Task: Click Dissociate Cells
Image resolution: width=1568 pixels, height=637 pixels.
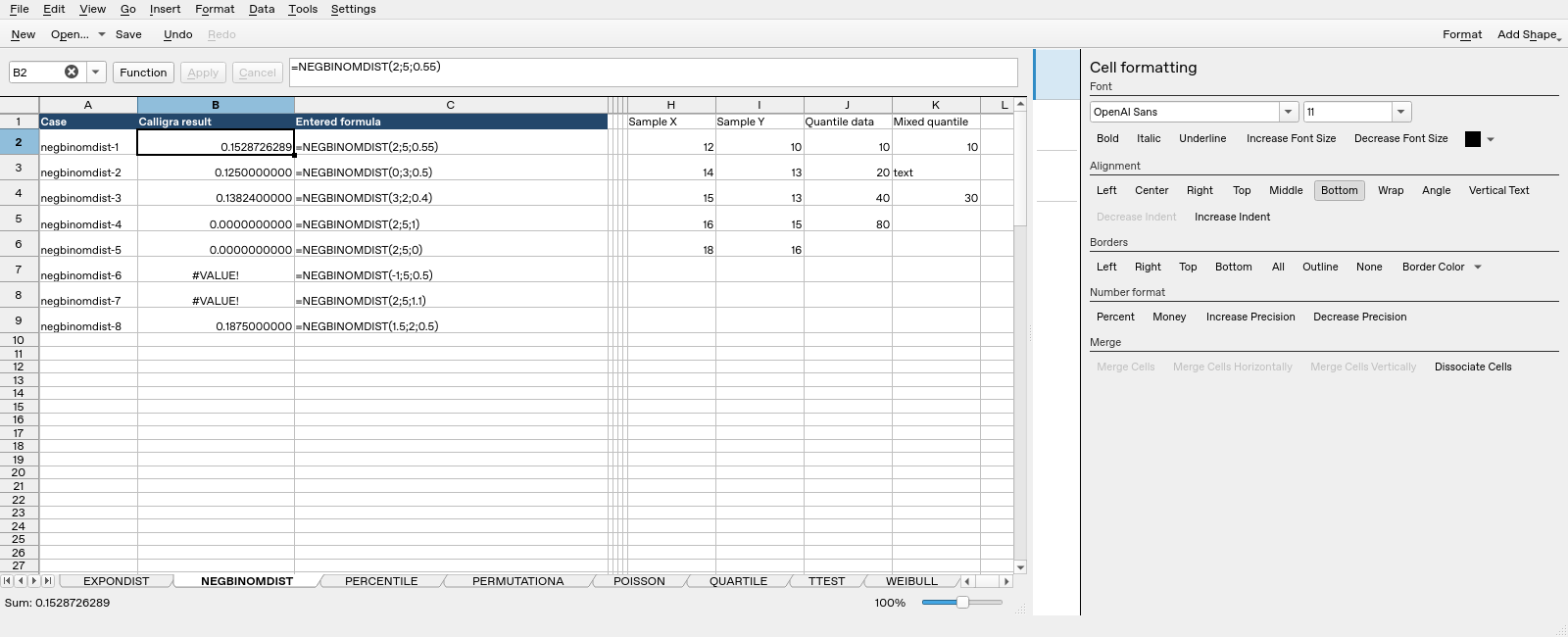Action: click(1473, 367)
